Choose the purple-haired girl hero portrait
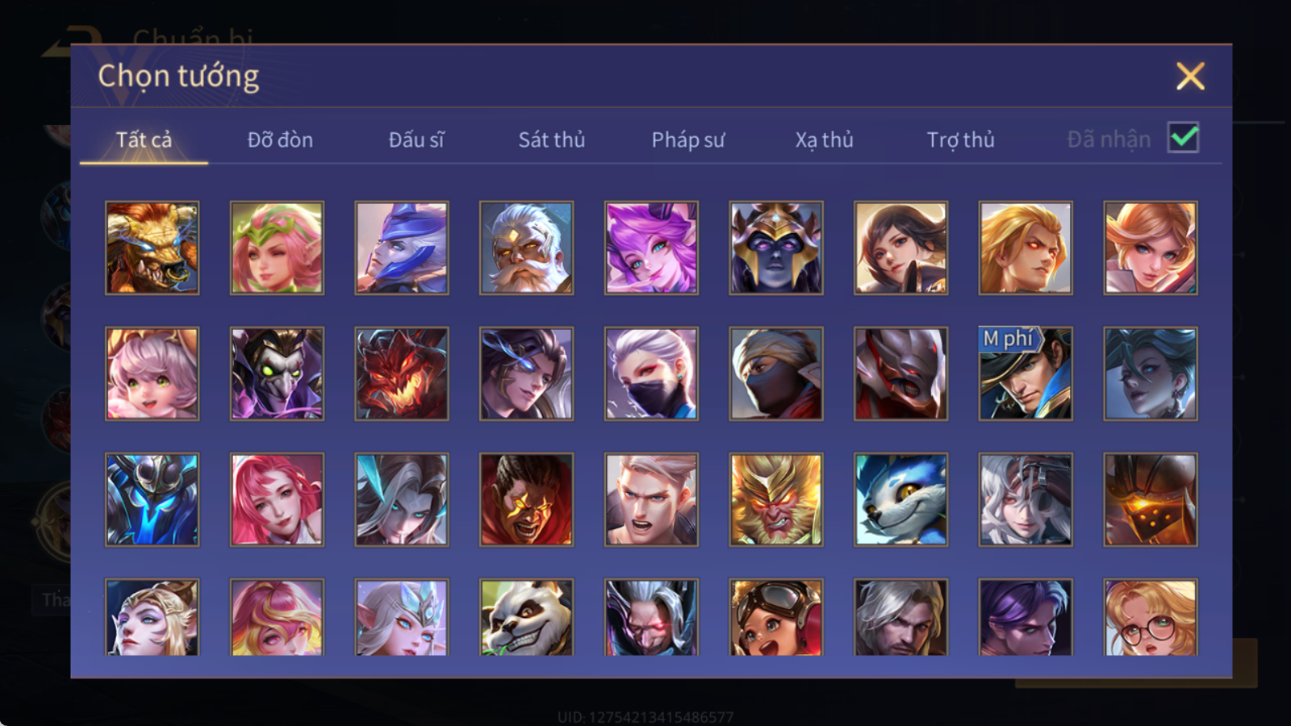The width and height of the screenshot is (1291, 726). click(651, 248)
